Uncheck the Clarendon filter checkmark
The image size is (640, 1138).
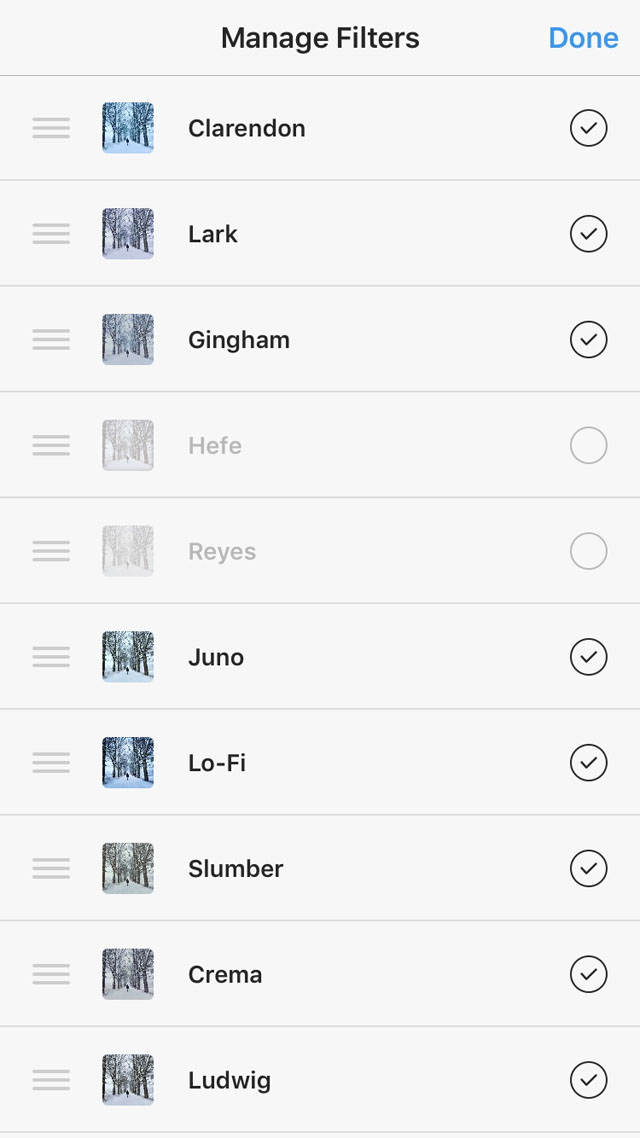tap(588, 128)
